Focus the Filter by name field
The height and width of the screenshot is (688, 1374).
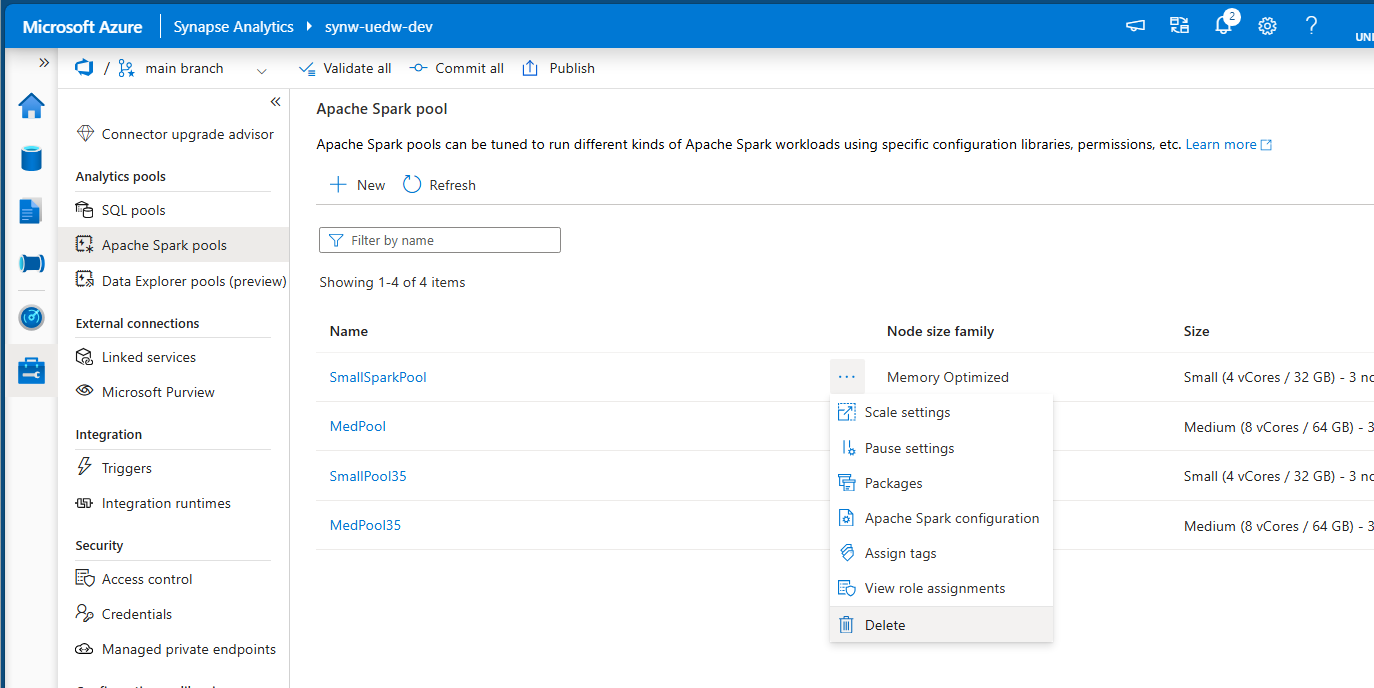click(440, 240)
